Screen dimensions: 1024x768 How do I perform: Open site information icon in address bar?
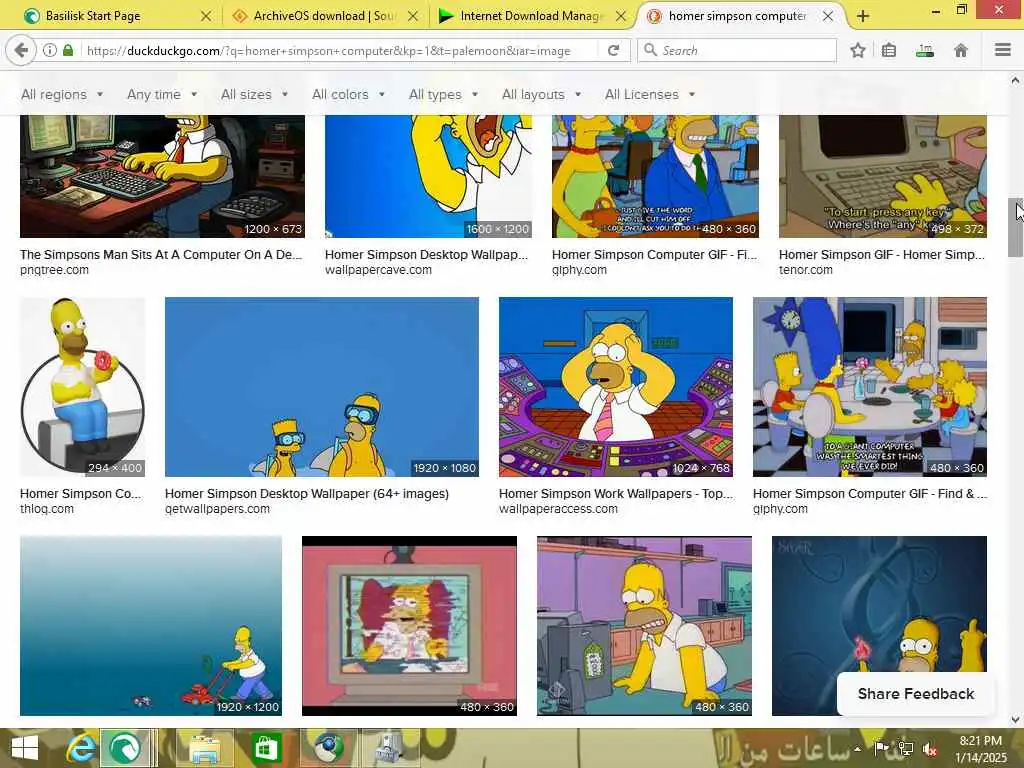[50, 50]
